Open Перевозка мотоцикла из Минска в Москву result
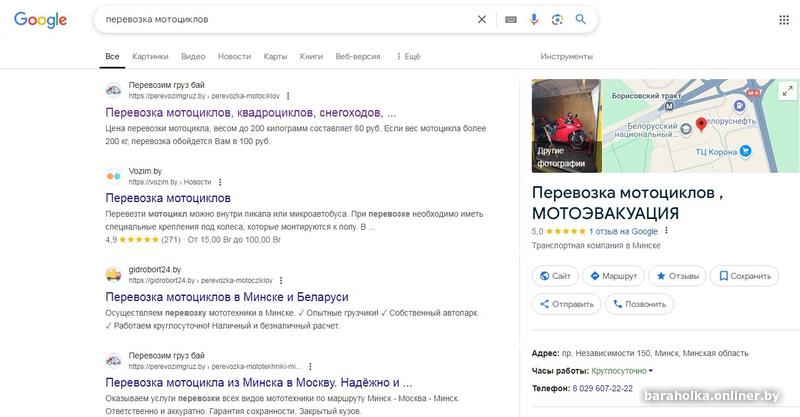This screenshot has width=800, height=417. click(x=259, y=383)
